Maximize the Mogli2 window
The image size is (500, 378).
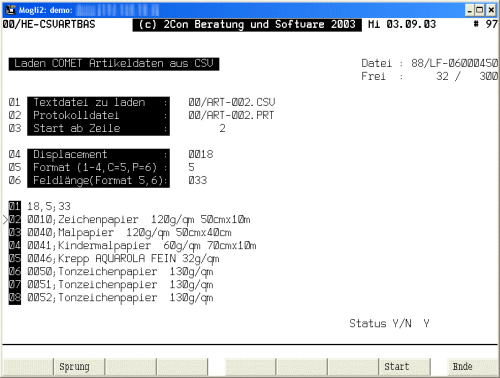coord(480,10)
